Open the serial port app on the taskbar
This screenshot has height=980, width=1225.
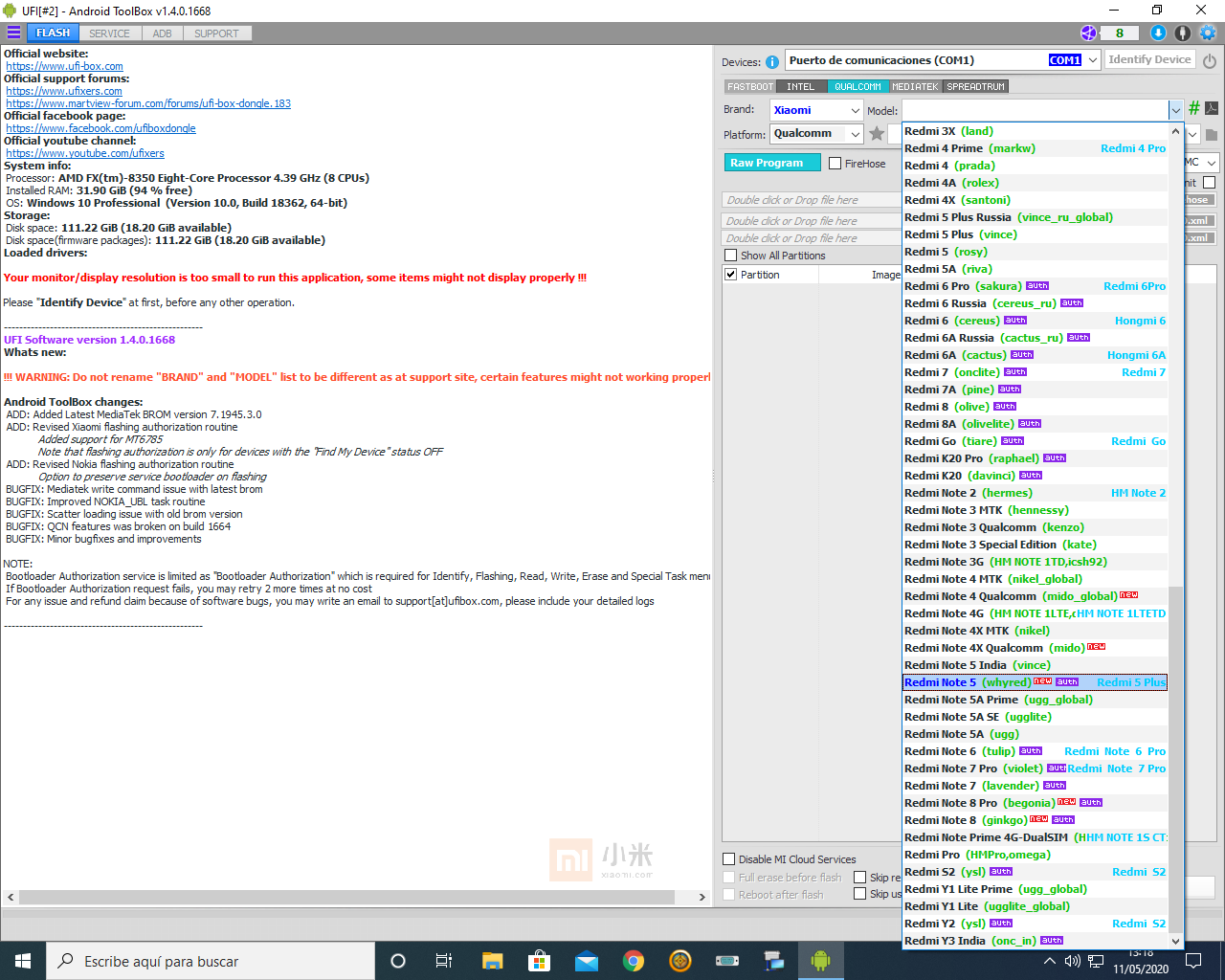pyautogui.click(x=727, y=961)
